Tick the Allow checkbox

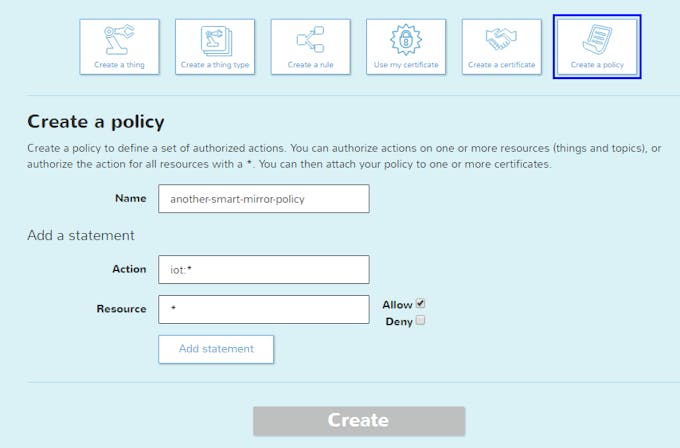(420, 303)
